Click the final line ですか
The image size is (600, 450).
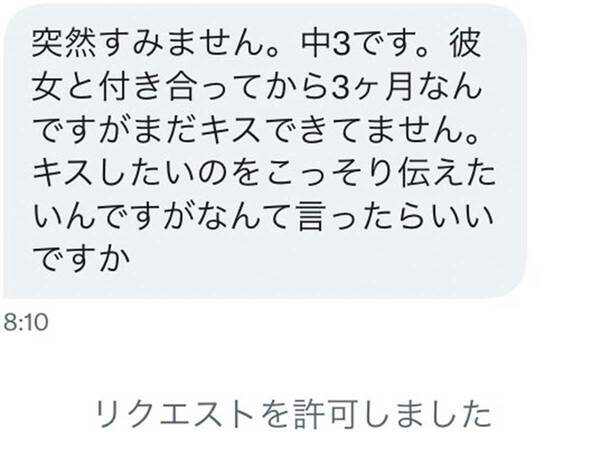(x=82, y=259)
